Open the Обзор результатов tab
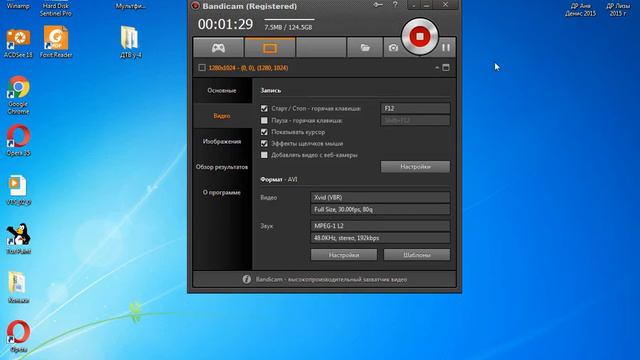Viewport: 640px width, 360px height. 222,167
